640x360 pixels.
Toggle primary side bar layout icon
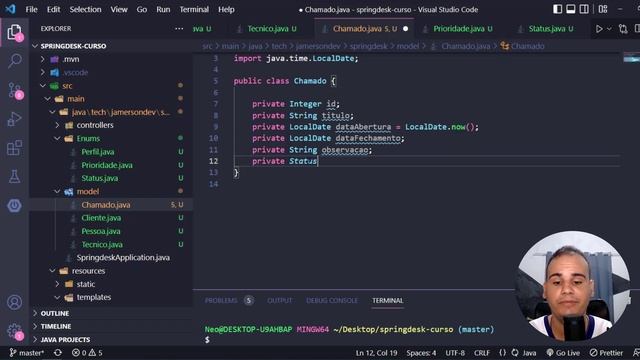coord(557,9)
